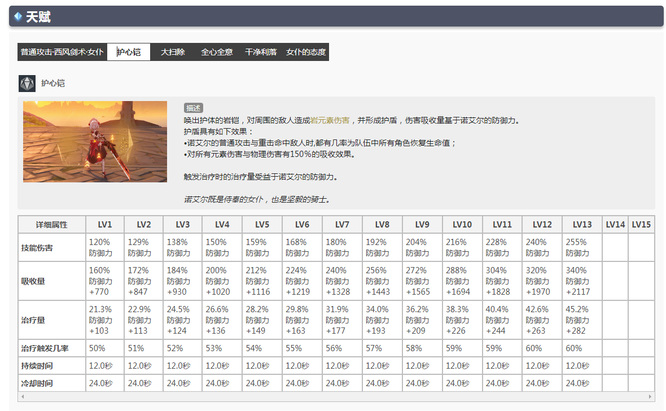This screenshot has width=666, height=411.
Task: Select the LV9 column header
Action: [422, 224]
